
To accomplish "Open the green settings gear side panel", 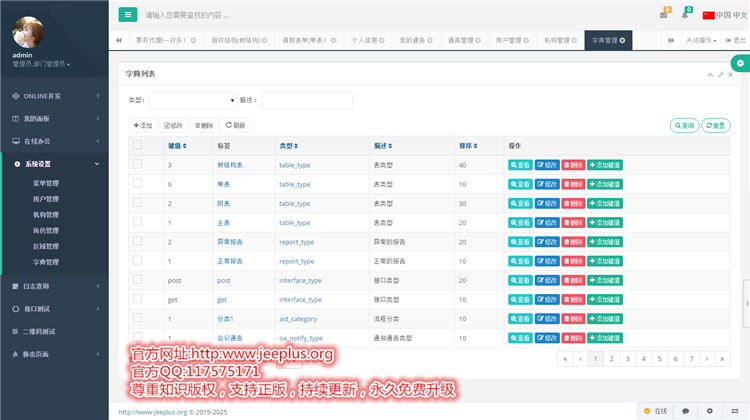I will coord(740,63).
